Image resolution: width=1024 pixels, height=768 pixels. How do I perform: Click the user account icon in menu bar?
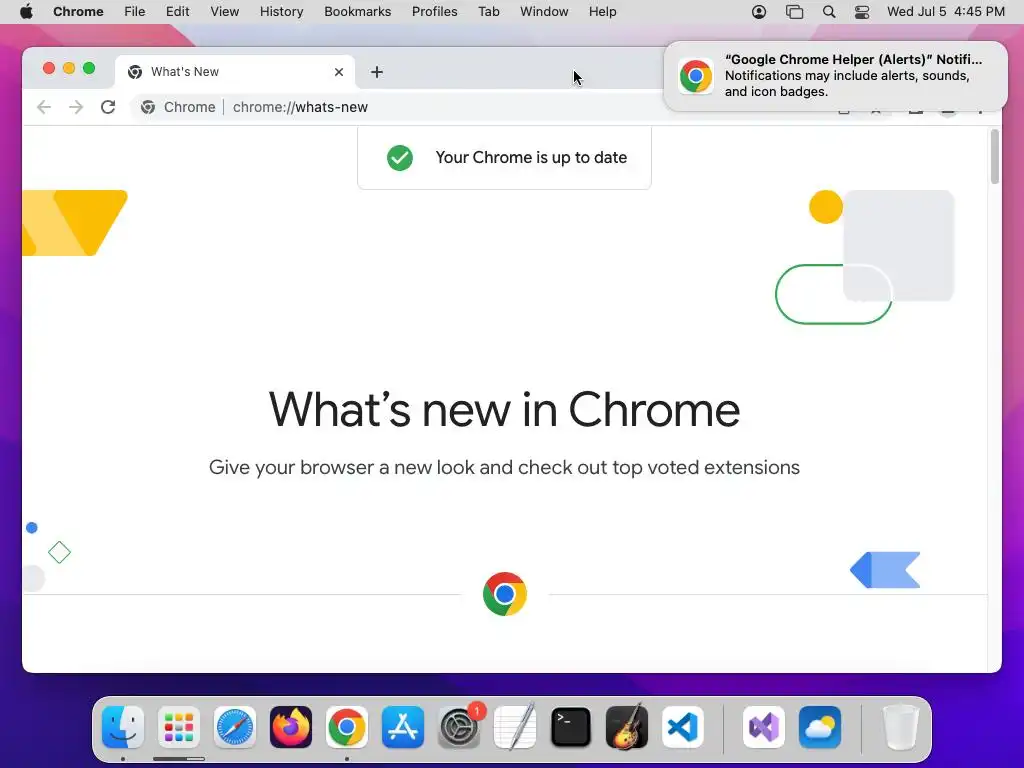click(759, 12)
